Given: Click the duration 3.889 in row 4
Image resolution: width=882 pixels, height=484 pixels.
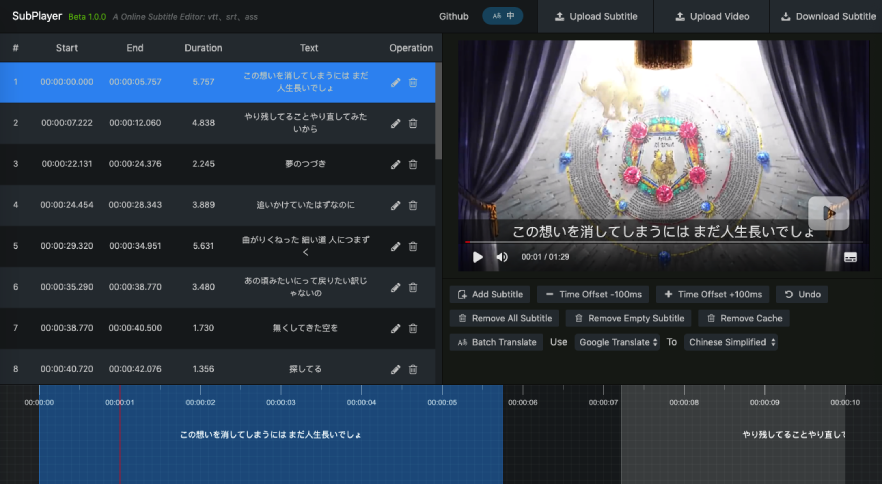Looking at the screenshot, I should (203, 205).
